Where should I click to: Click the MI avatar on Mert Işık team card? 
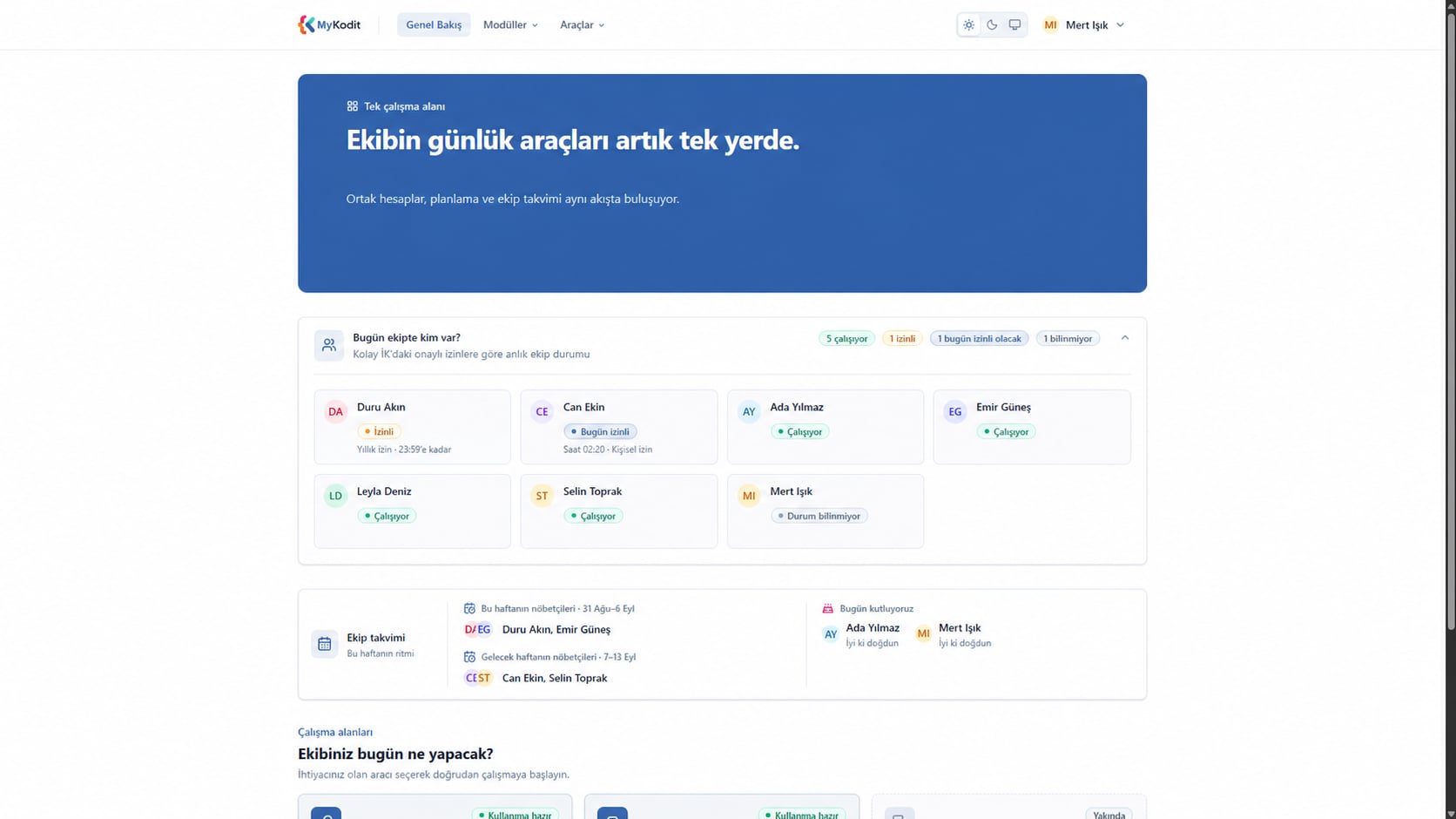(x=749, y=496)
